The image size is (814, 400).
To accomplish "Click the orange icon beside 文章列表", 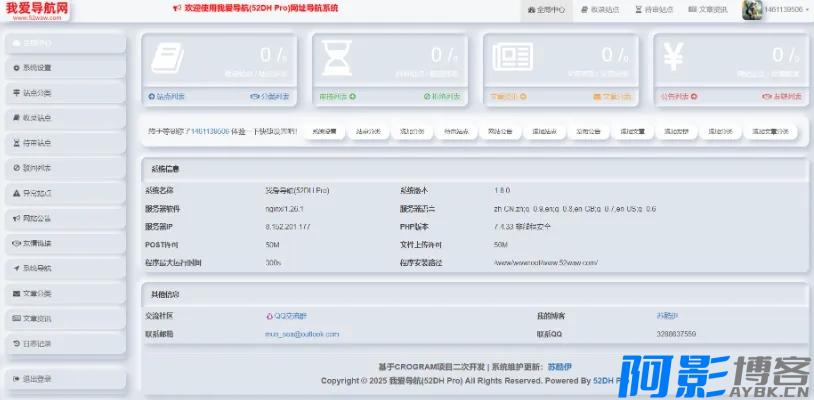I will [x=523, y=96].
